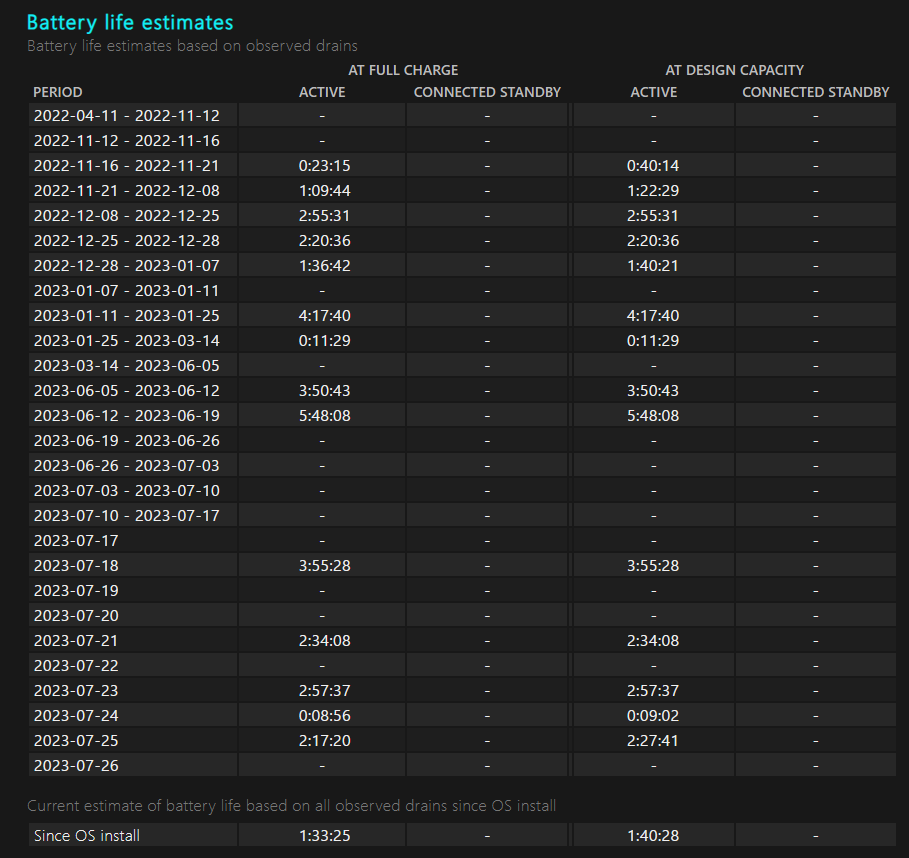Select period "2023-03-14 - 2023-06-05"
This screenshot has width=909, height=858.
click(x=126, y=365)
